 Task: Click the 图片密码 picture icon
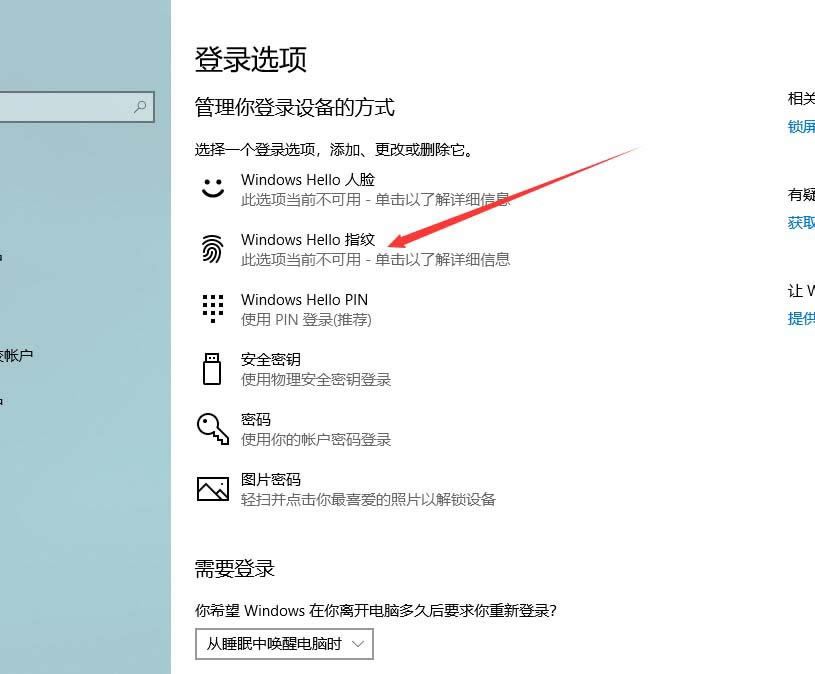pyautogui.click(x=213, y=488)
